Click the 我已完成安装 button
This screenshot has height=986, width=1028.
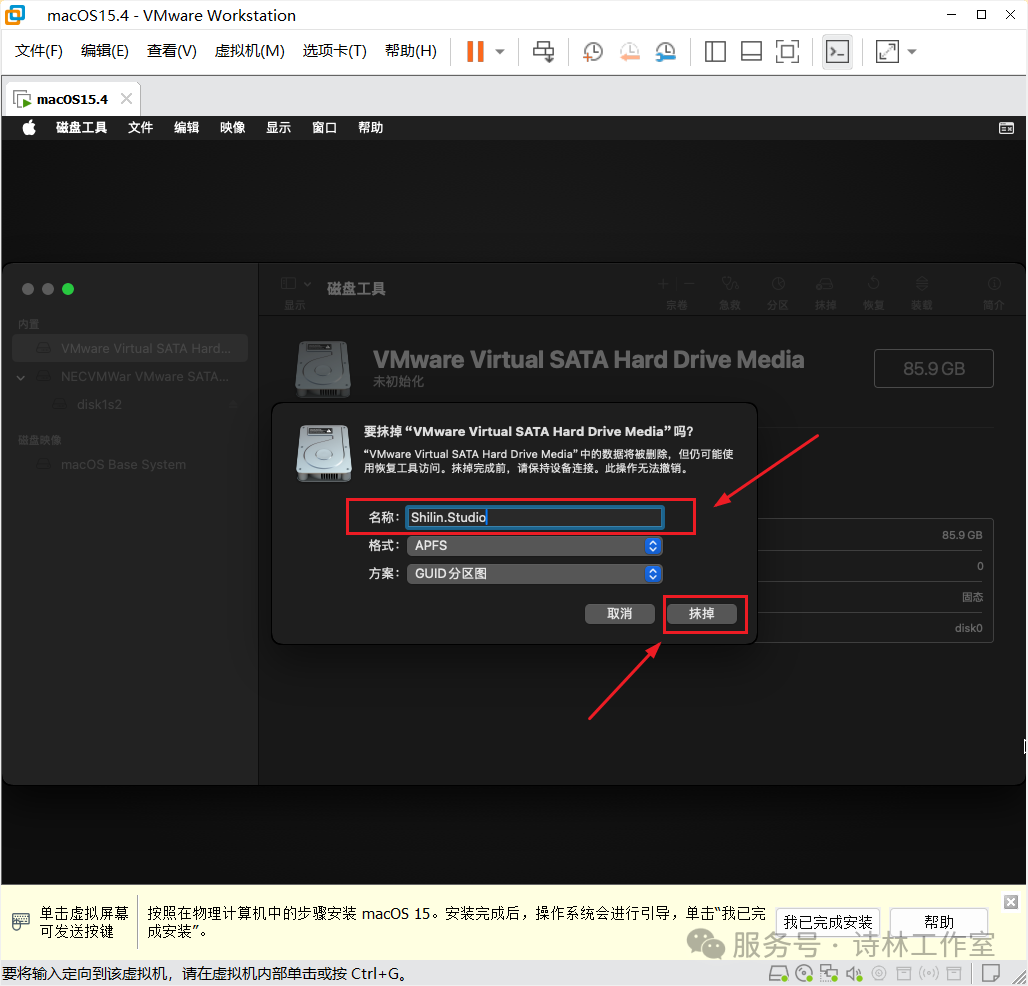point(827,922)
